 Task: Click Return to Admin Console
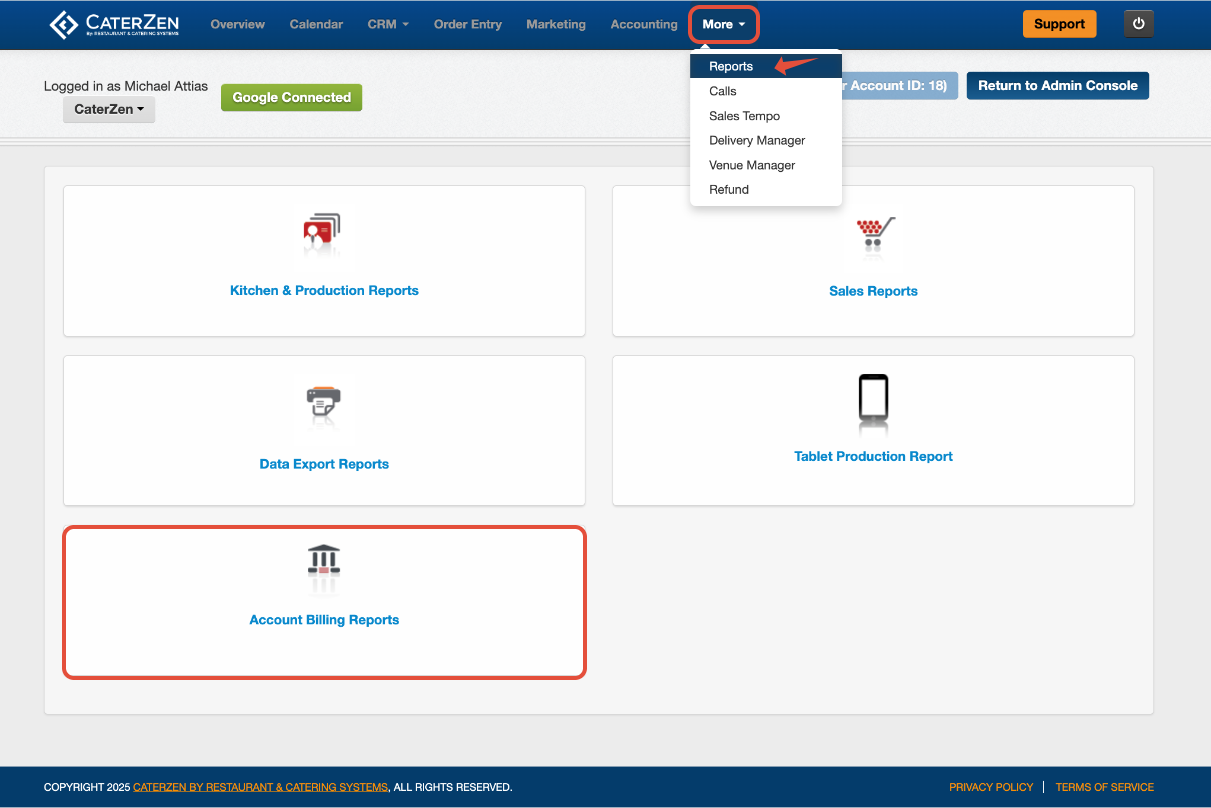pyautogui.click(x=1058, y=85)
